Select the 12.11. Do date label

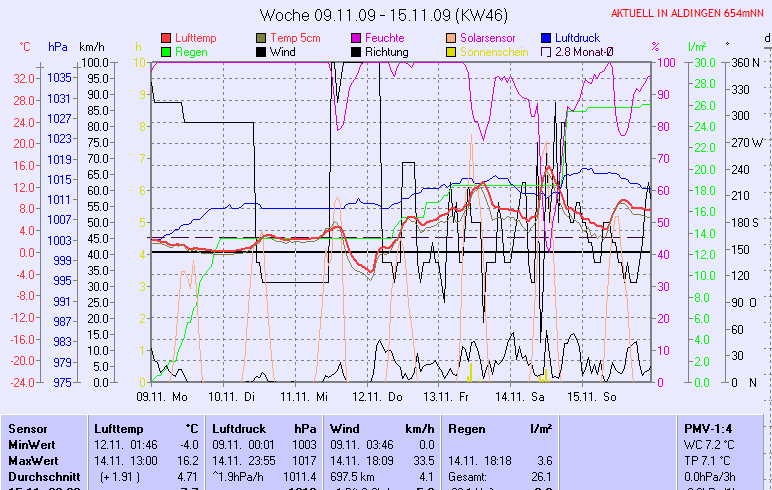pyautogui.click(x=384, y=396)
